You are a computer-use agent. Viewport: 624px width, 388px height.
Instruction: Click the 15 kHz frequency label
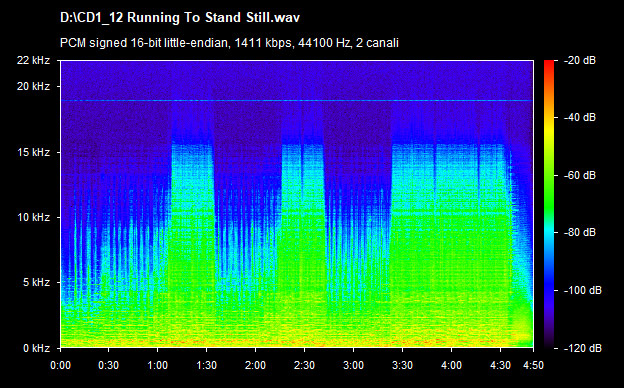[x=33, y=152]
